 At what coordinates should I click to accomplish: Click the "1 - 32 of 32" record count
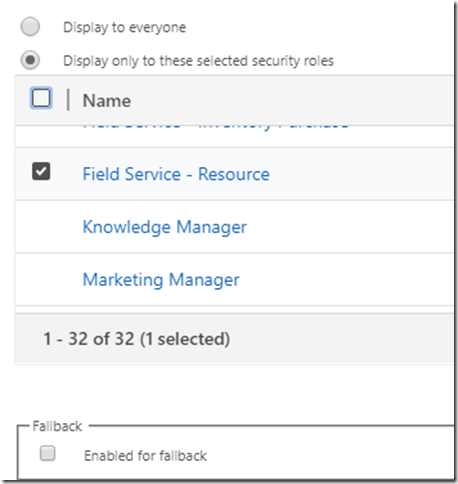tap(89, 339)
